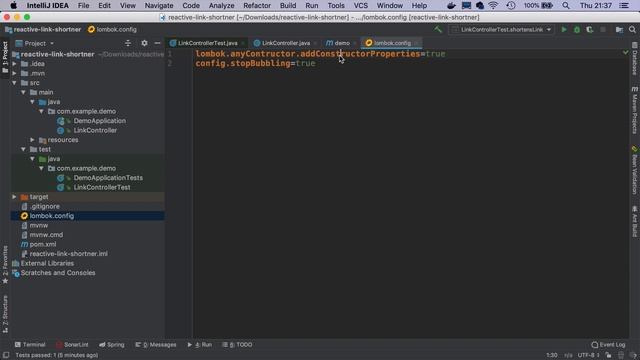Switch to LinkController.java tab
640x360 pixels.
[x=285, y=43]
